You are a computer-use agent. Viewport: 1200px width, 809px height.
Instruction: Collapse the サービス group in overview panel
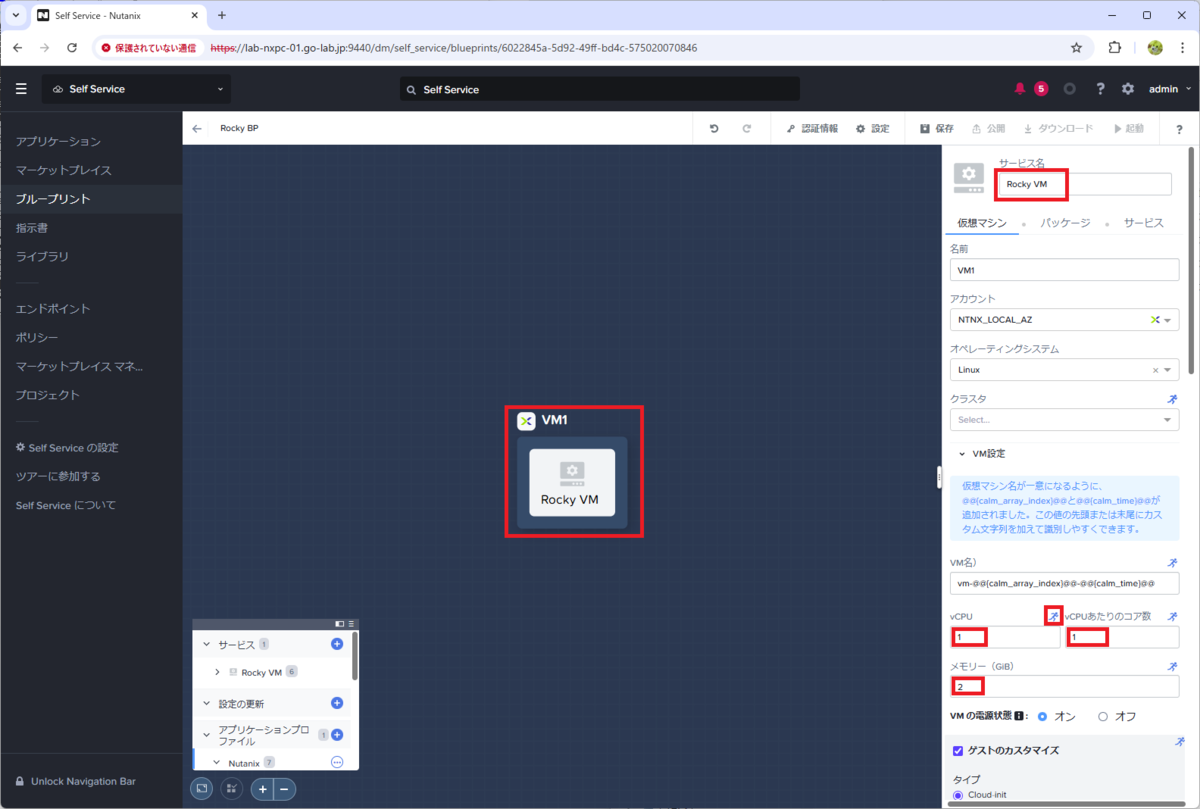coord(207,645)
